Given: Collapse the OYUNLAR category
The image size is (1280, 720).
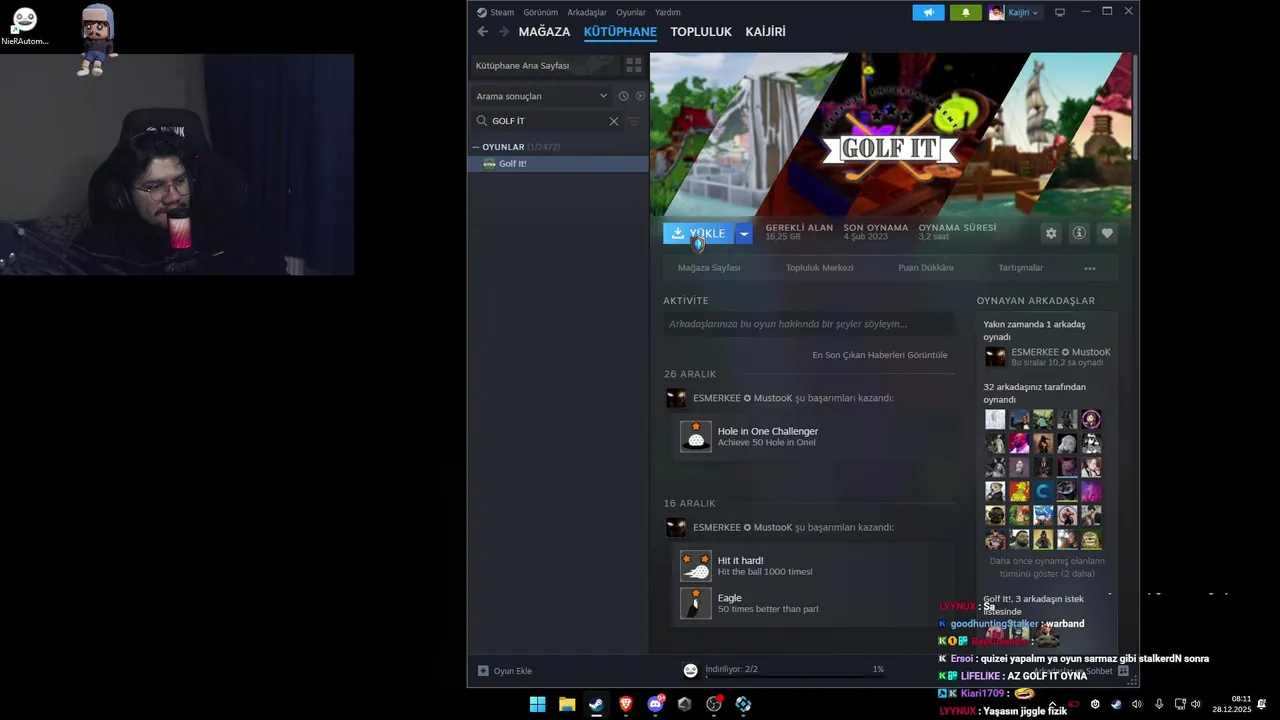Looking at the screenshot, I should 476,147.
